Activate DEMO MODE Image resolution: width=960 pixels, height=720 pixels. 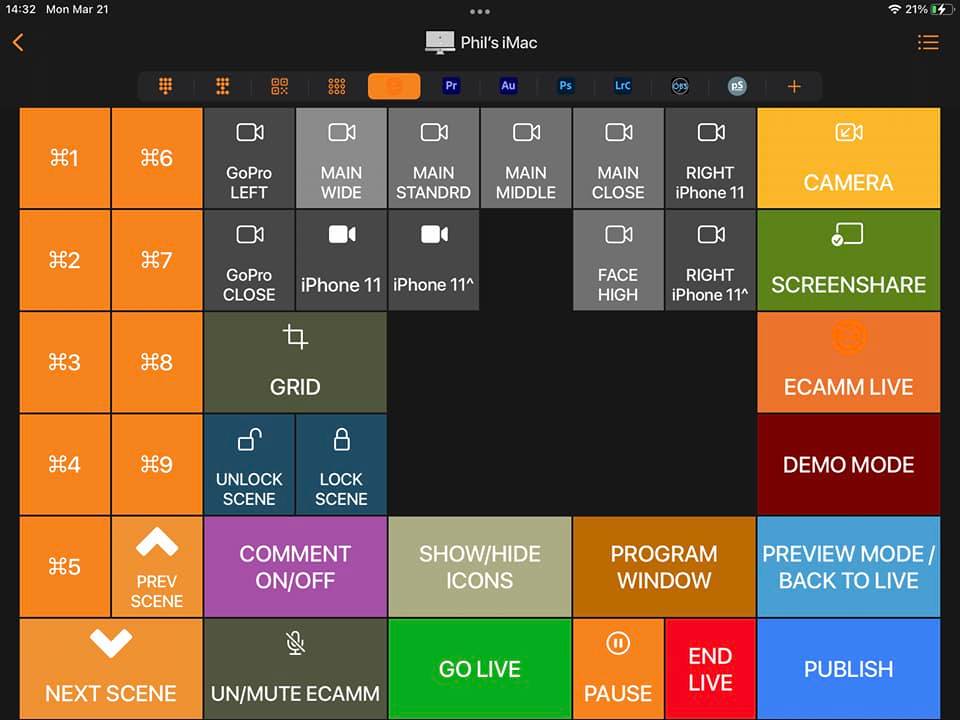pos(849,465)
